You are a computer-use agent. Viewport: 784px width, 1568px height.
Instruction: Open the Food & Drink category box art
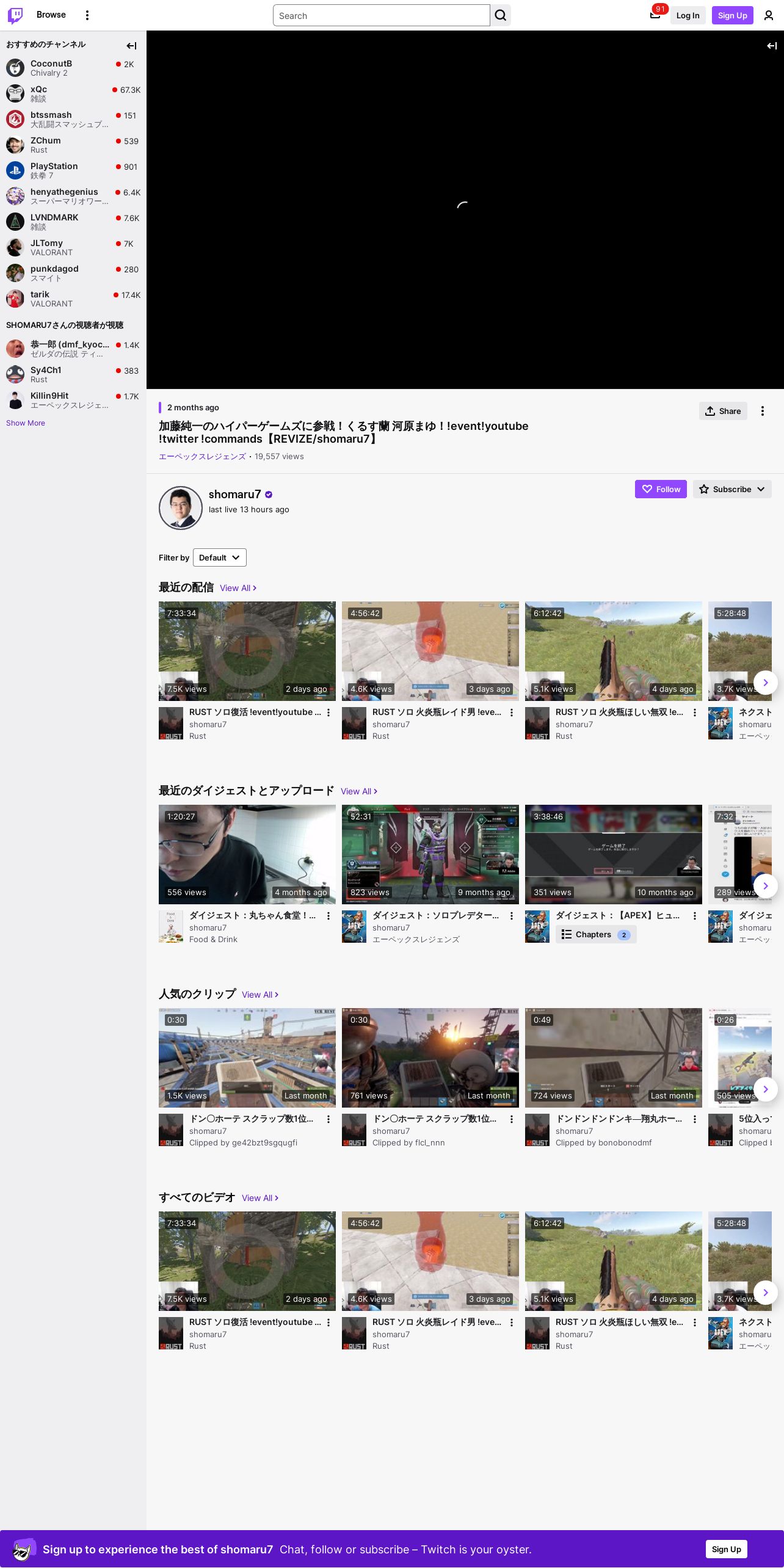pos(171,927)
